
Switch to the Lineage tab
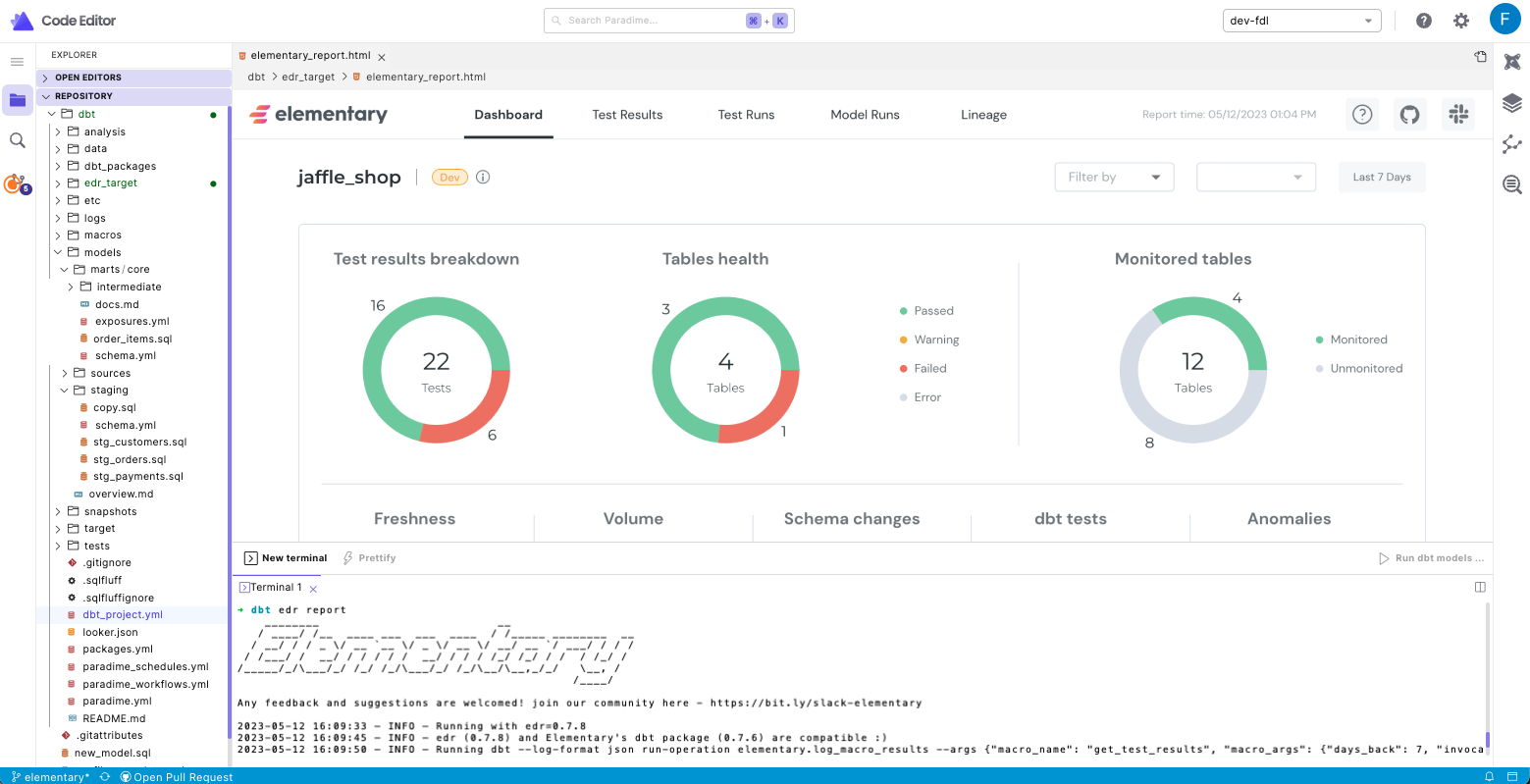point(983,115)
